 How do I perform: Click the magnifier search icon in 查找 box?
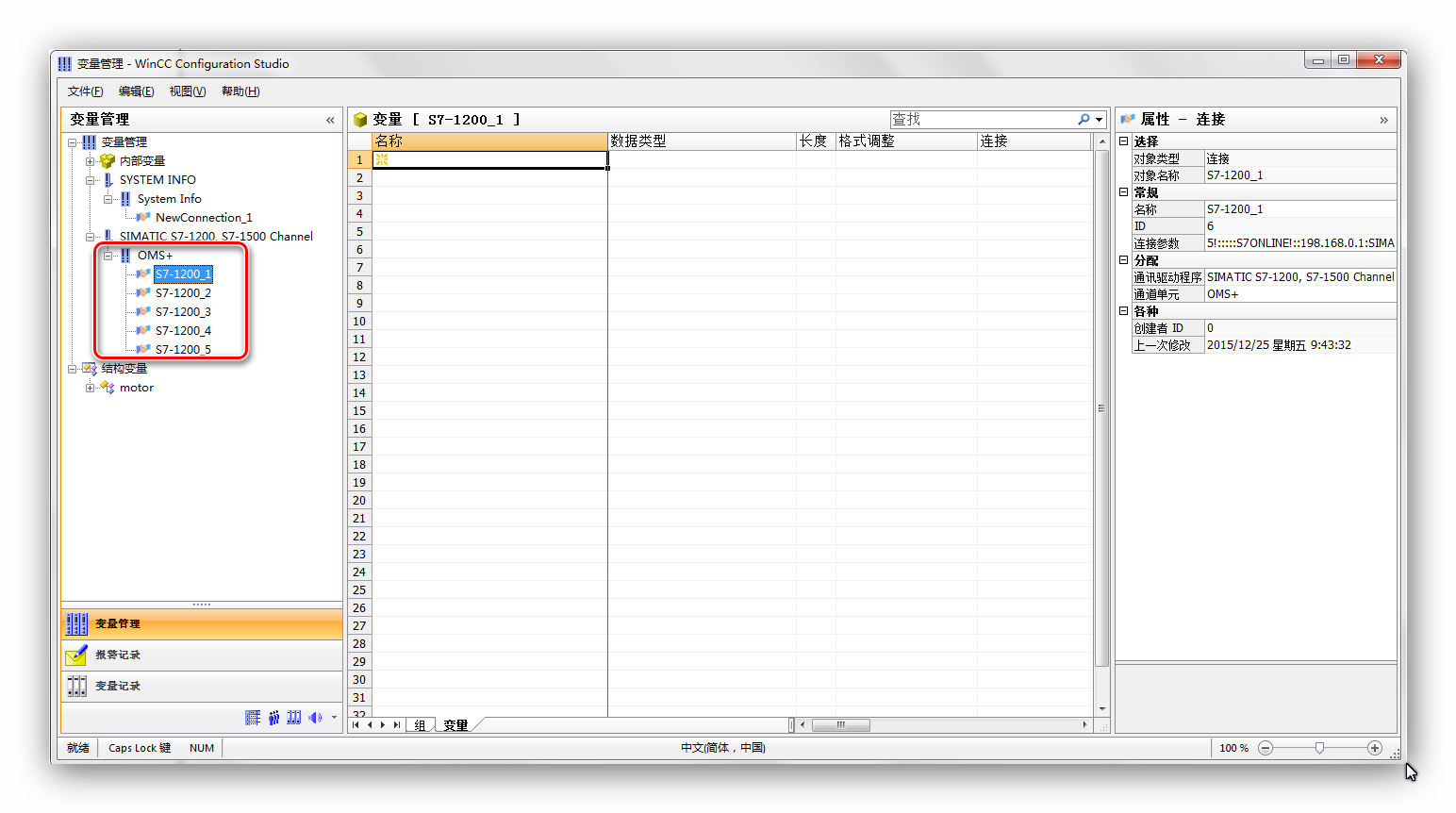(x=1084, y=119)
